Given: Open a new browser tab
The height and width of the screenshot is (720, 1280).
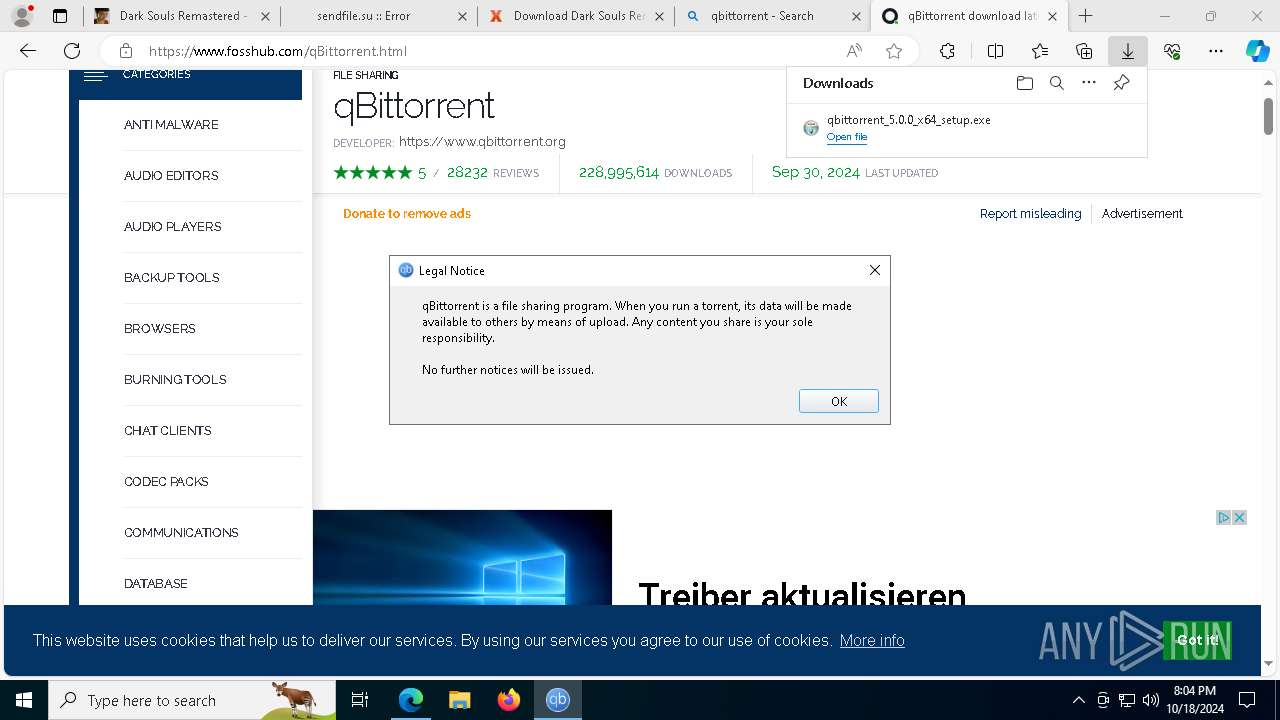Looking at the screenshot, I should pos(1086,16).
